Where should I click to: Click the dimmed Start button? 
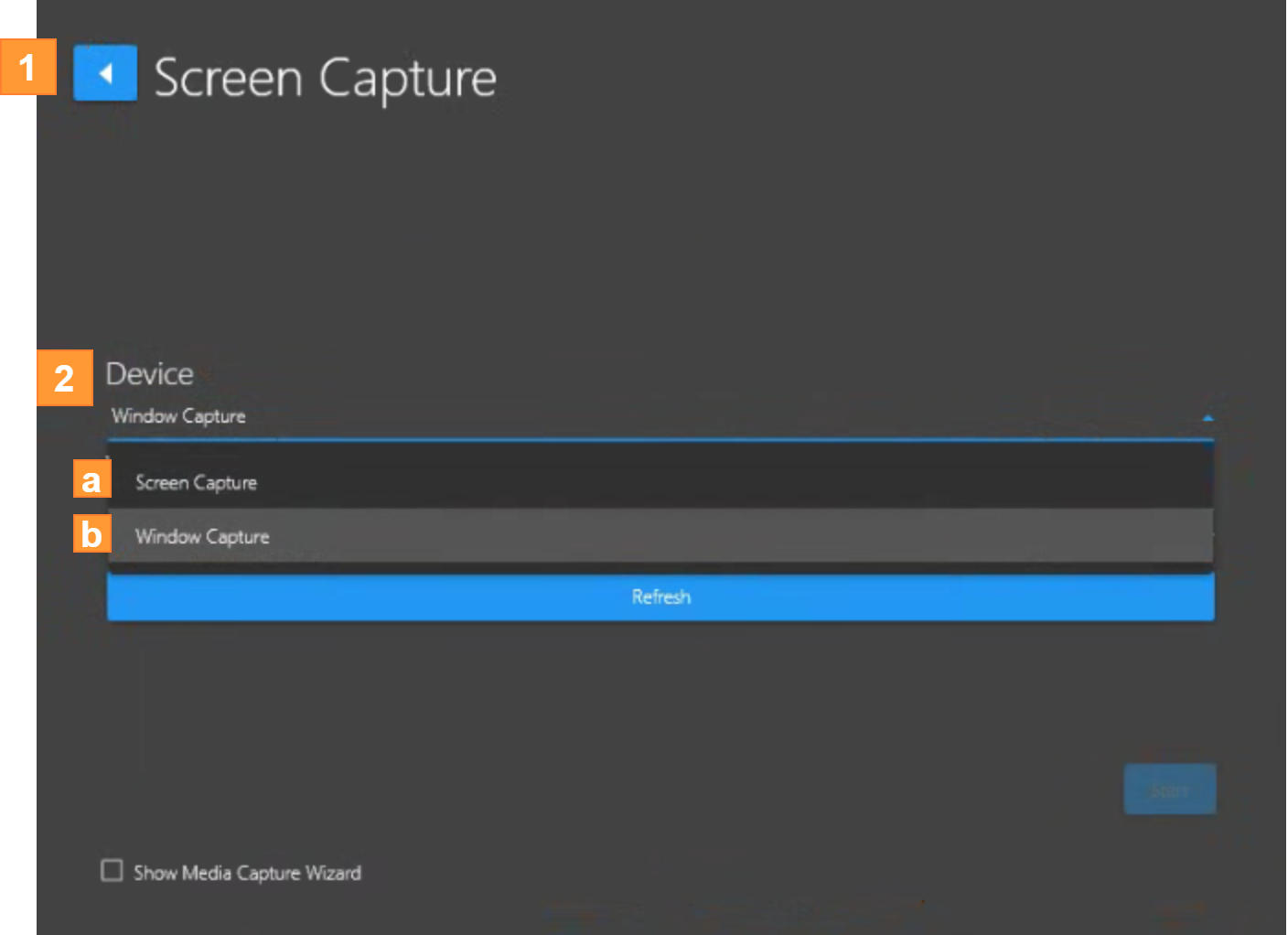1169,790
